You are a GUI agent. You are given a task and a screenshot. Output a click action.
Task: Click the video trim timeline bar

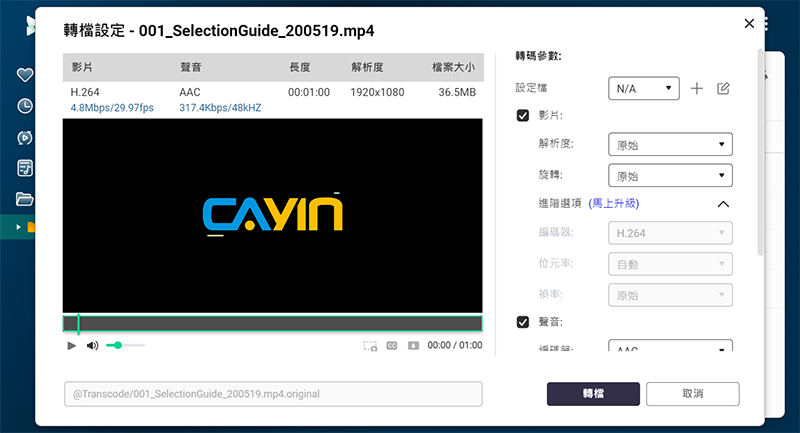coord(272,323)
